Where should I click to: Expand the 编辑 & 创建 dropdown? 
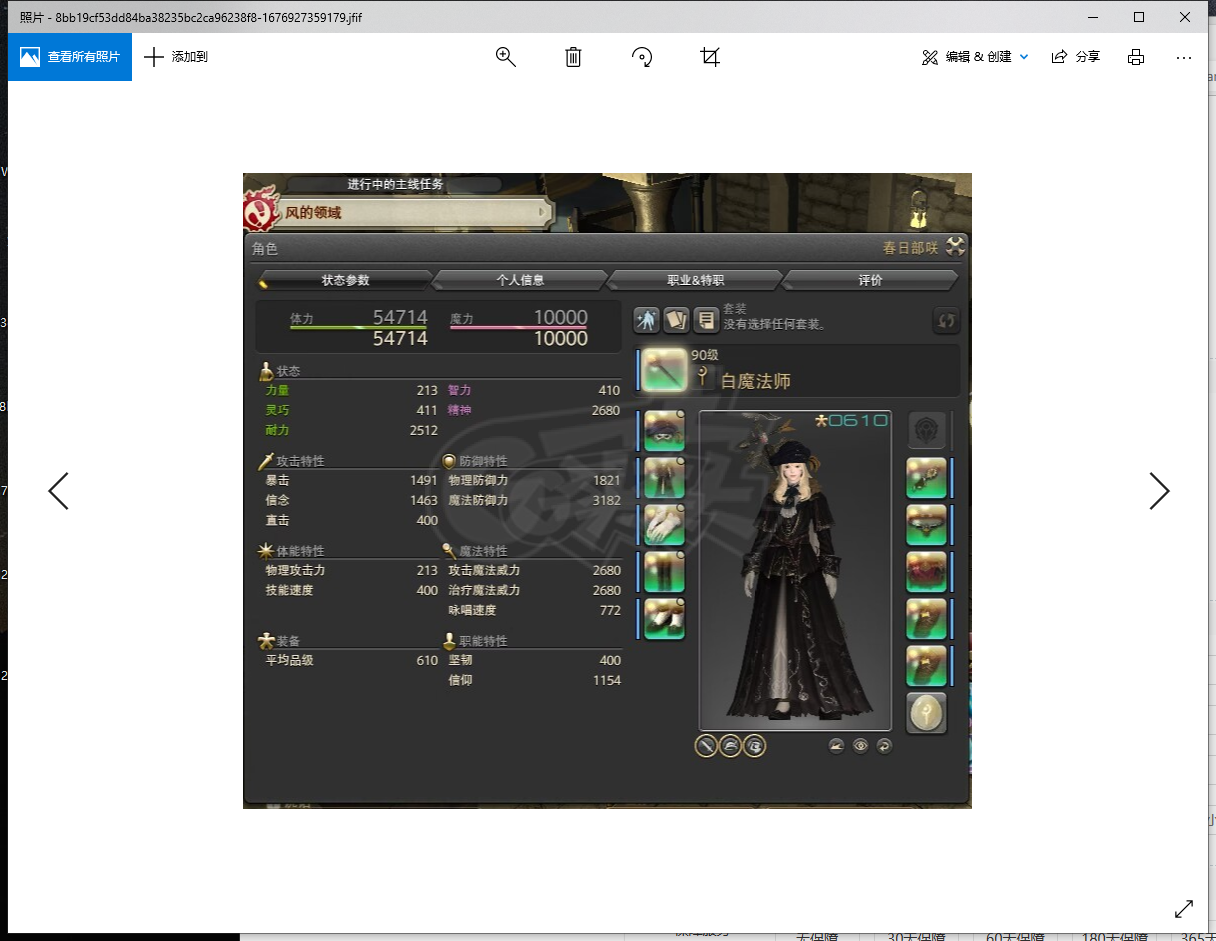coord(975,57)
